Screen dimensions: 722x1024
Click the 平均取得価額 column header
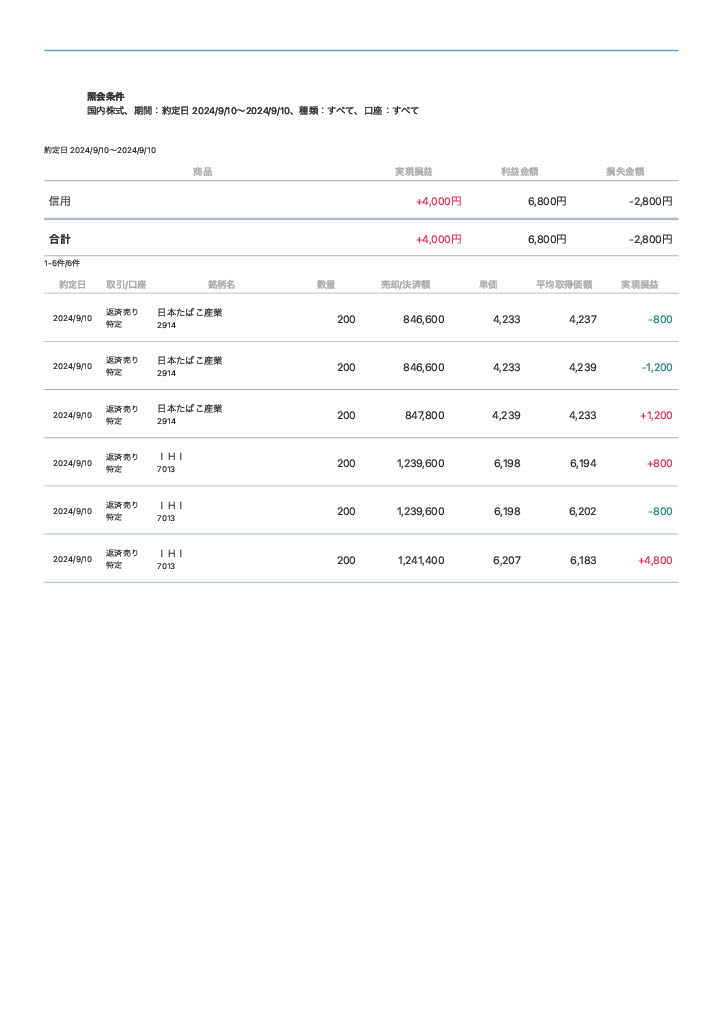pyautogui.click(x=564, y=285)
